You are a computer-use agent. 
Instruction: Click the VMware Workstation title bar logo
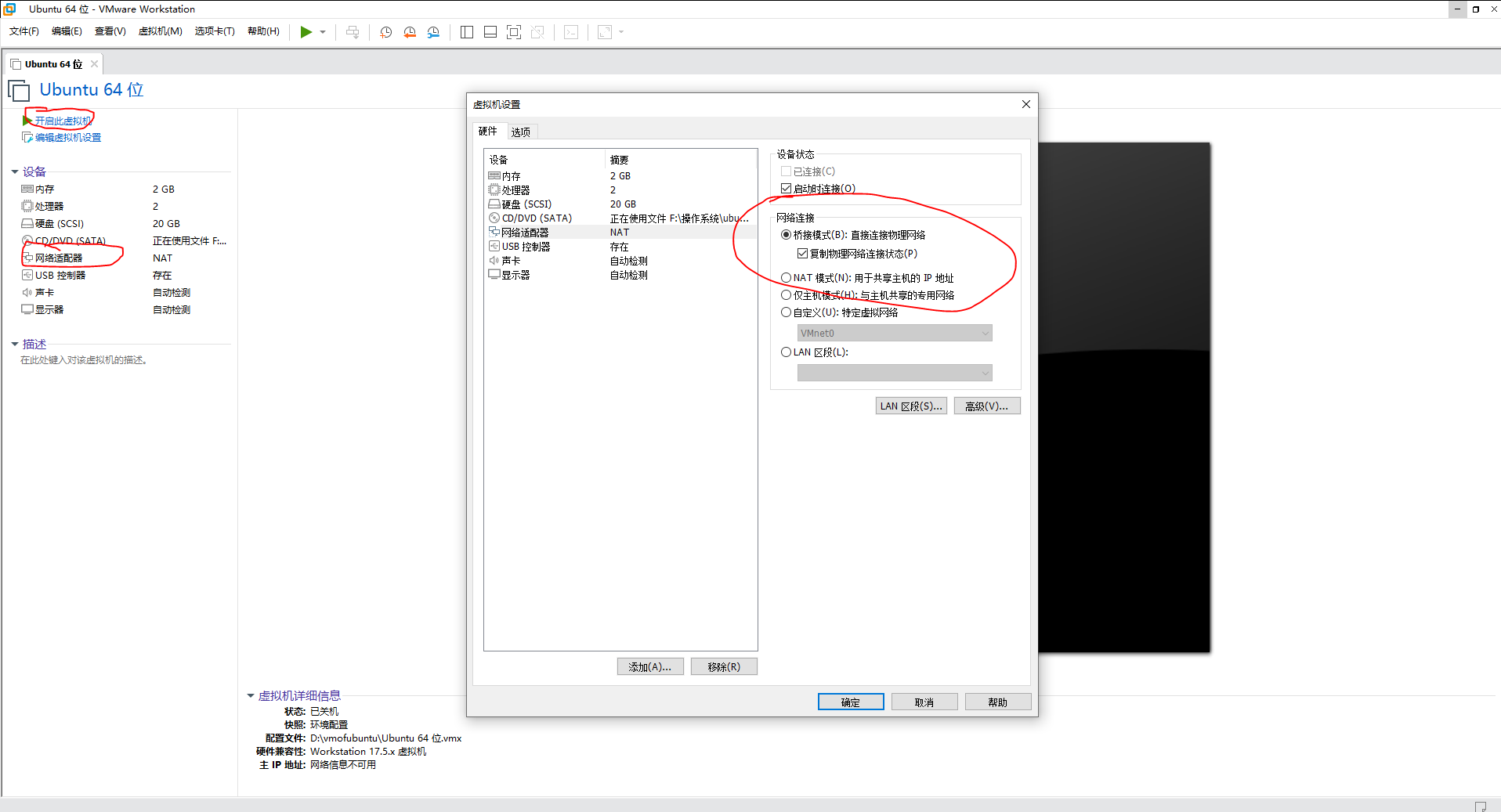[9, 9]
